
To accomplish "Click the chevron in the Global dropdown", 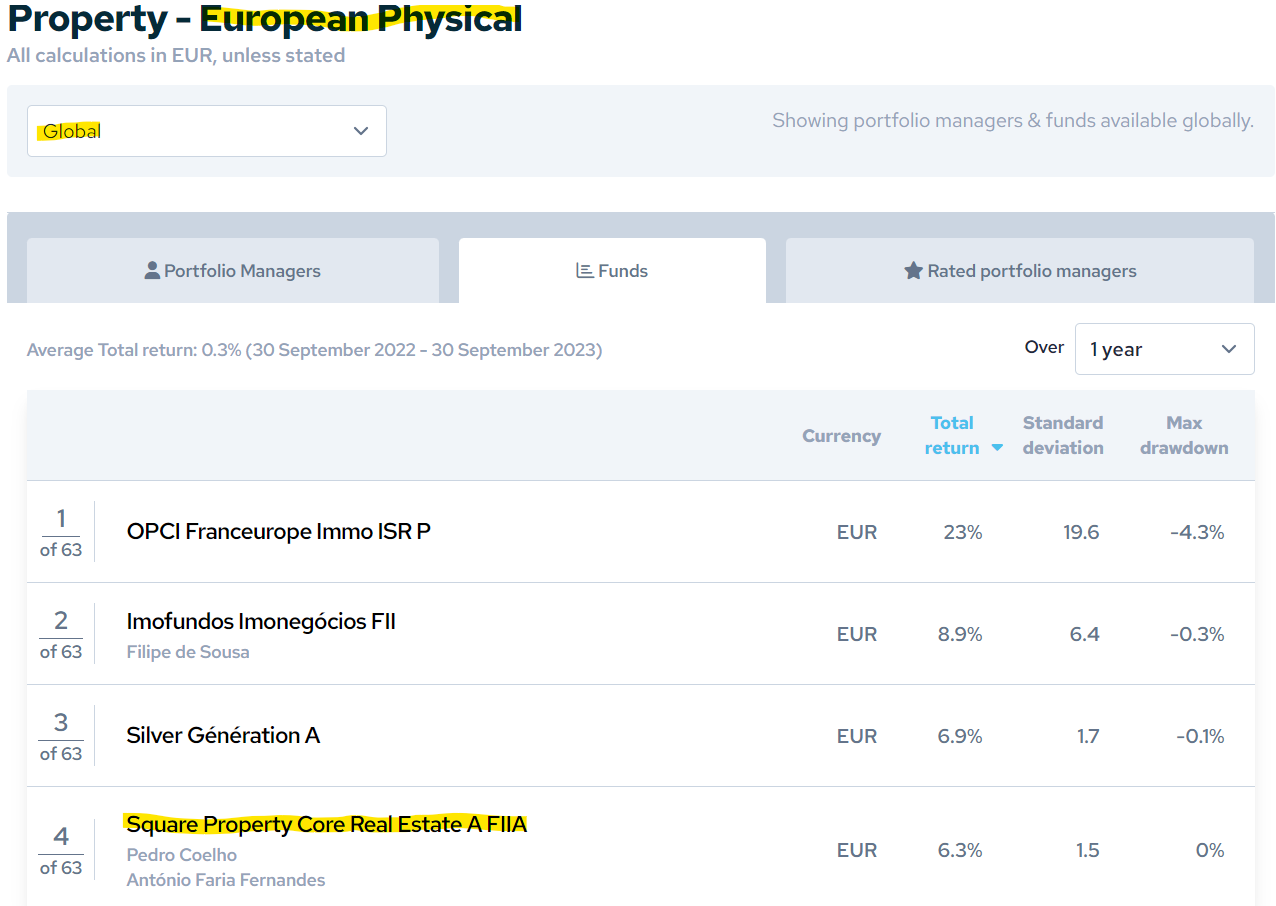I will point(361,131).
